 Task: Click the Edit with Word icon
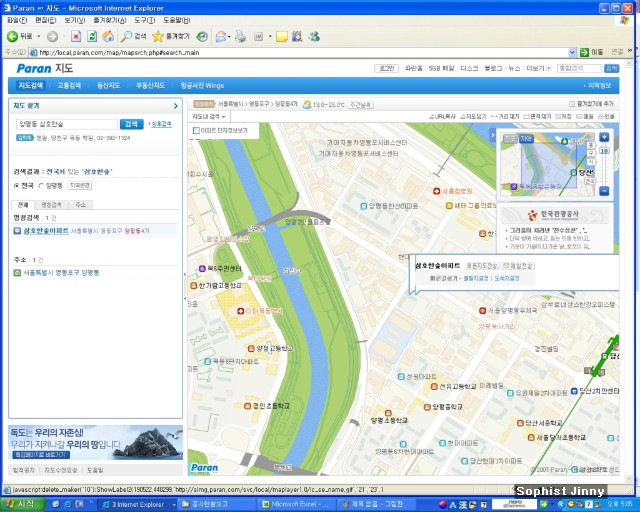[x=258, y=37]
